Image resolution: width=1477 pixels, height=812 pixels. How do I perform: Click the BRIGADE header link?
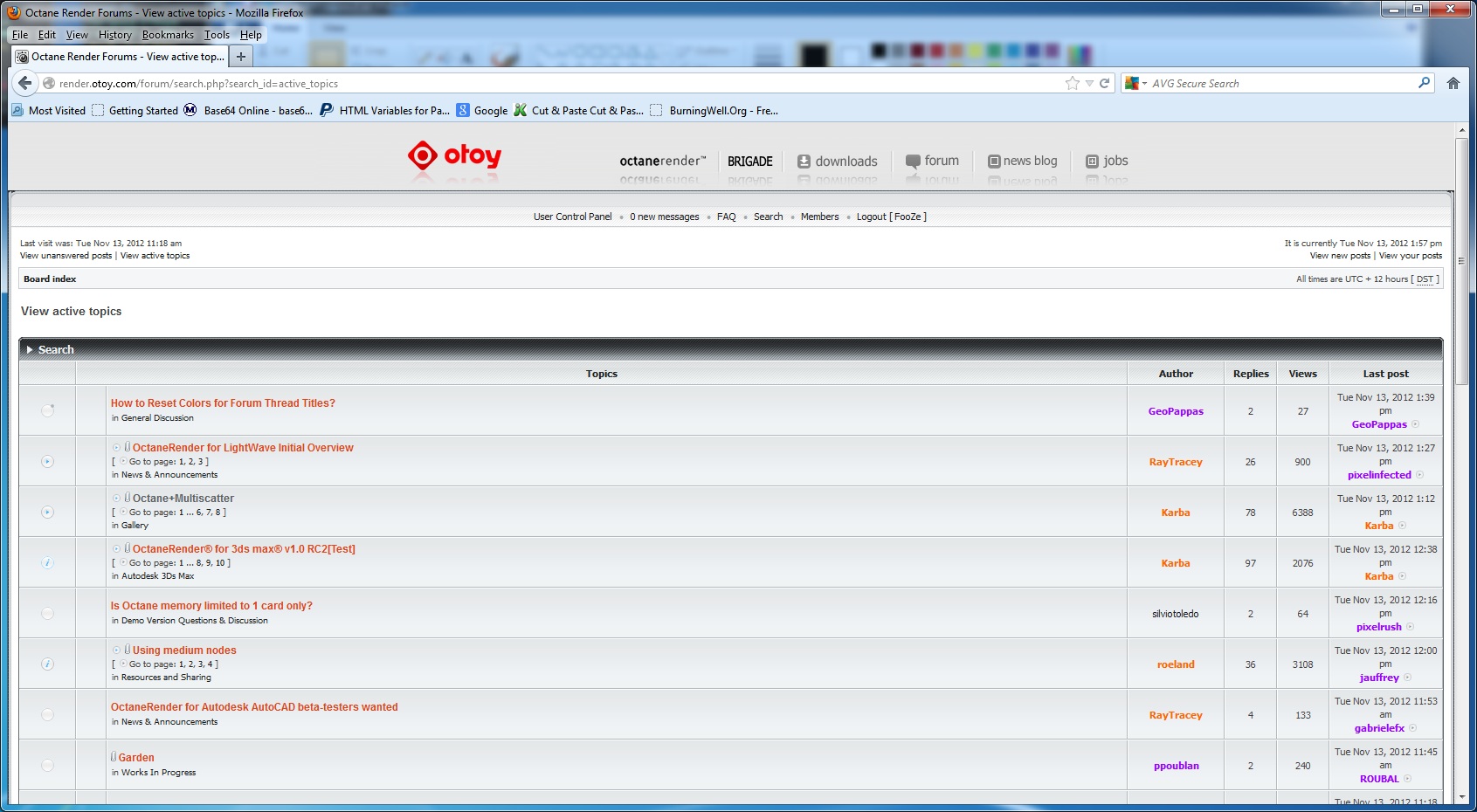750,162
